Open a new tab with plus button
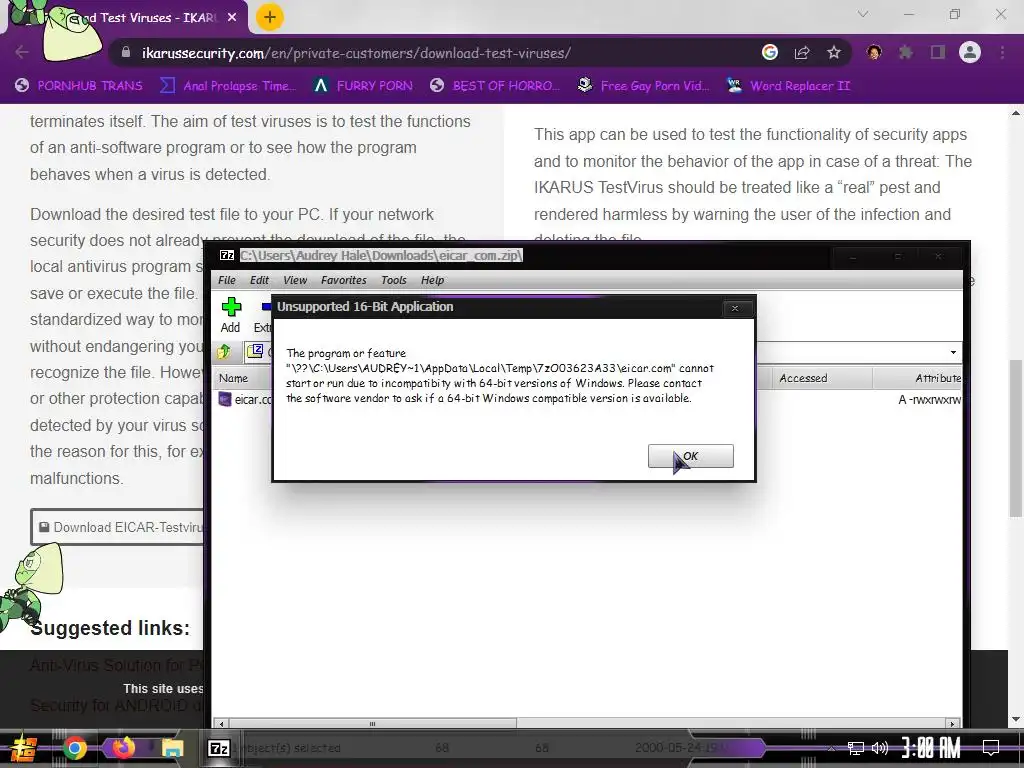The height and width of the screenshot is (768, 1024). click(269, 17)
